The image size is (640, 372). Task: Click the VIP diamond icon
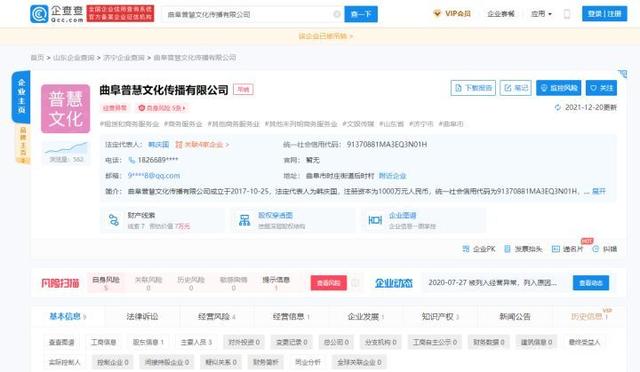437,14
